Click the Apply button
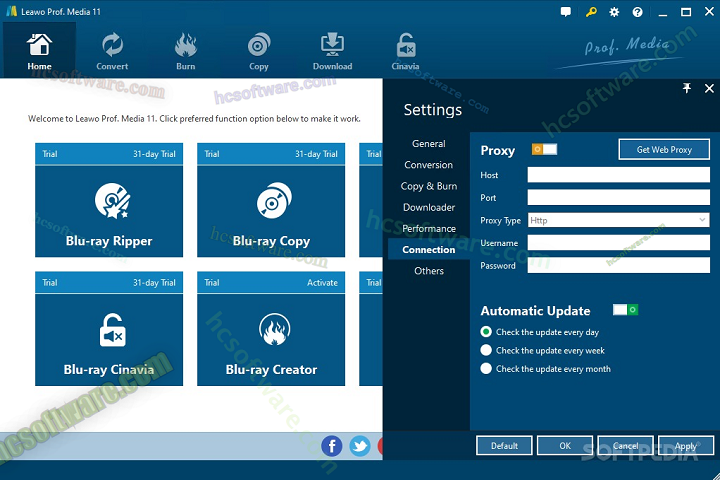The height and width of the screenshot is (480, 720). (x=686, y=446)
